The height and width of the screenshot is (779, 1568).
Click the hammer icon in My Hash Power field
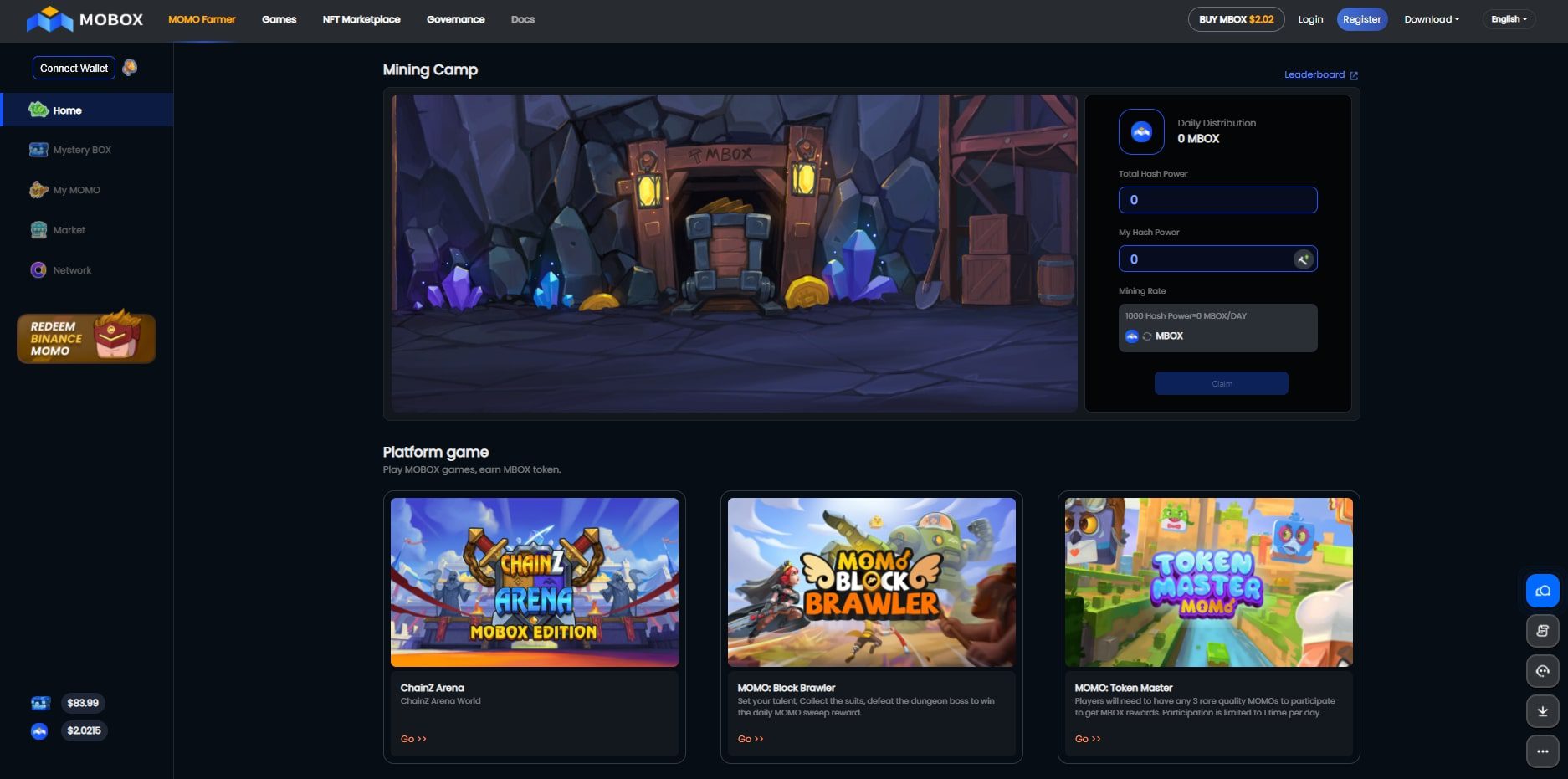coord(1303,259)
